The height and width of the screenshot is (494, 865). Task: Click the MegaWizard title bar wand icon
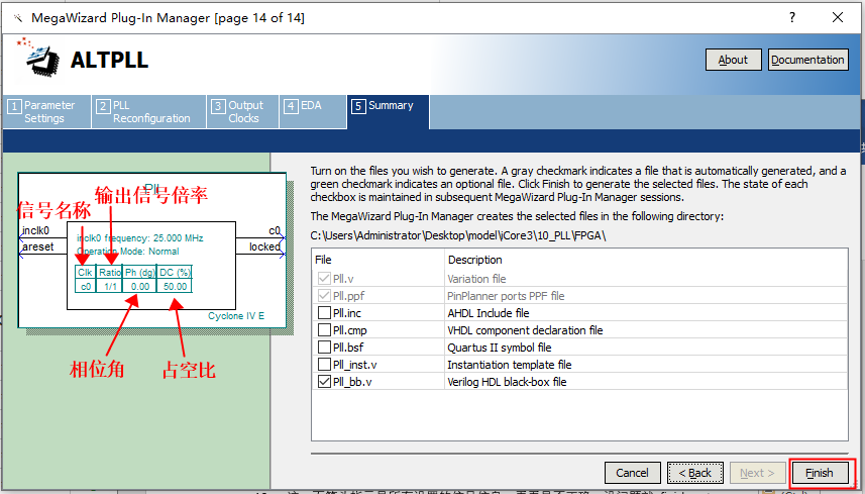16,18
